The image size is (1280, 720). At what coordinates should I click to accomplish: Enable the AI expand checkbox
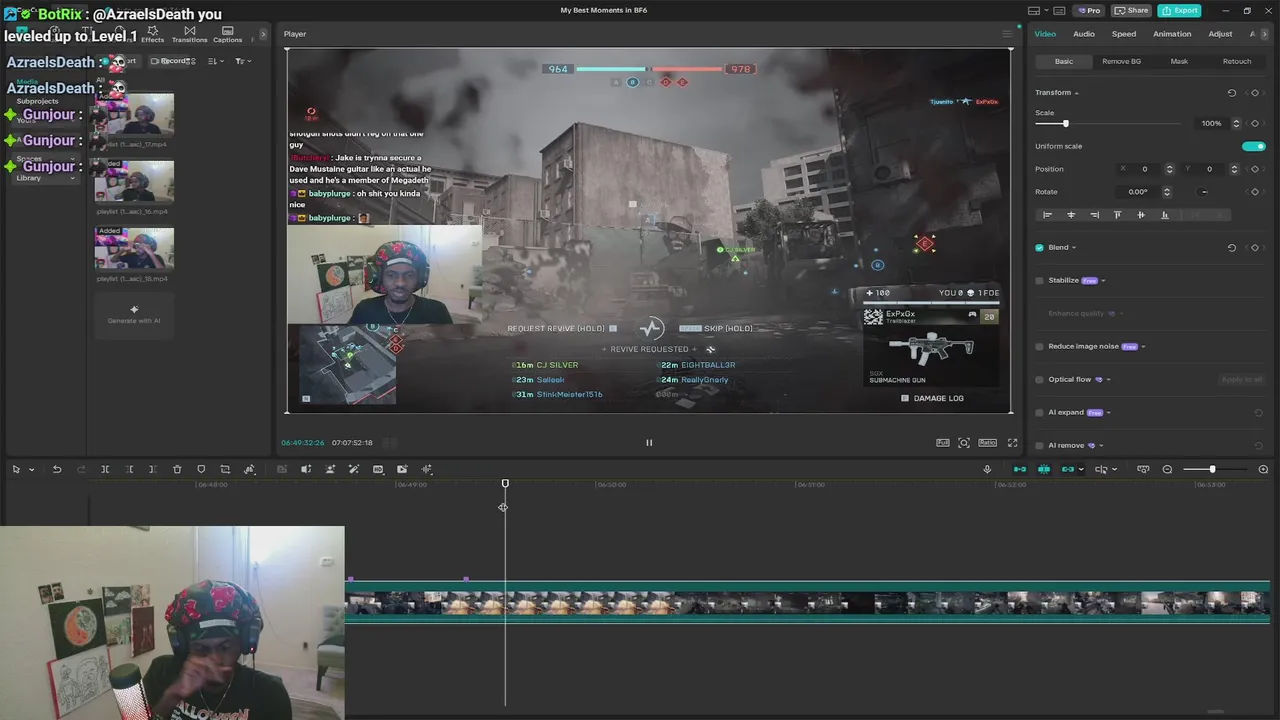pyautogui.click(x=1039, y=412)
